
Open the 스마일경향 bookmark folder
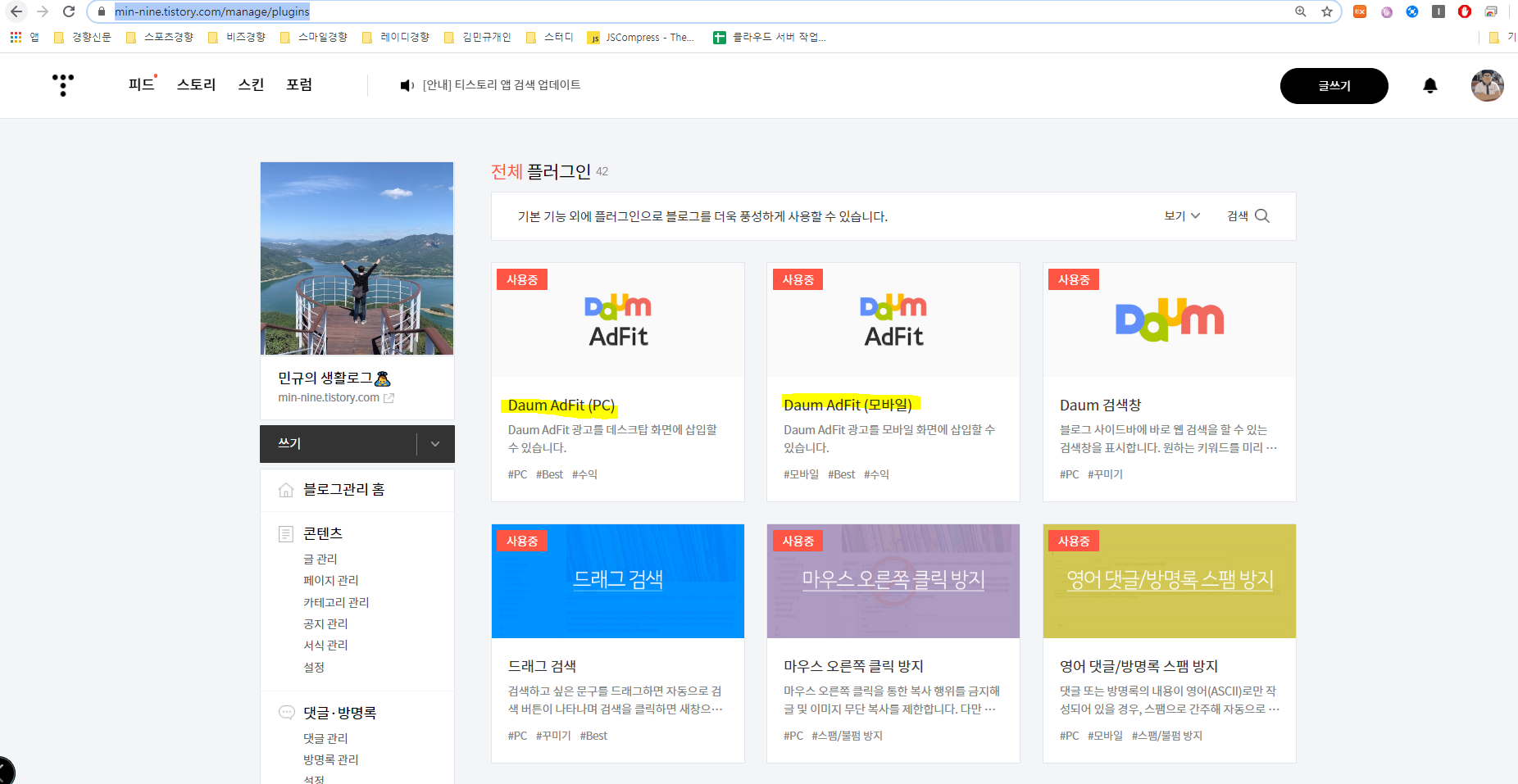point(314,37)
